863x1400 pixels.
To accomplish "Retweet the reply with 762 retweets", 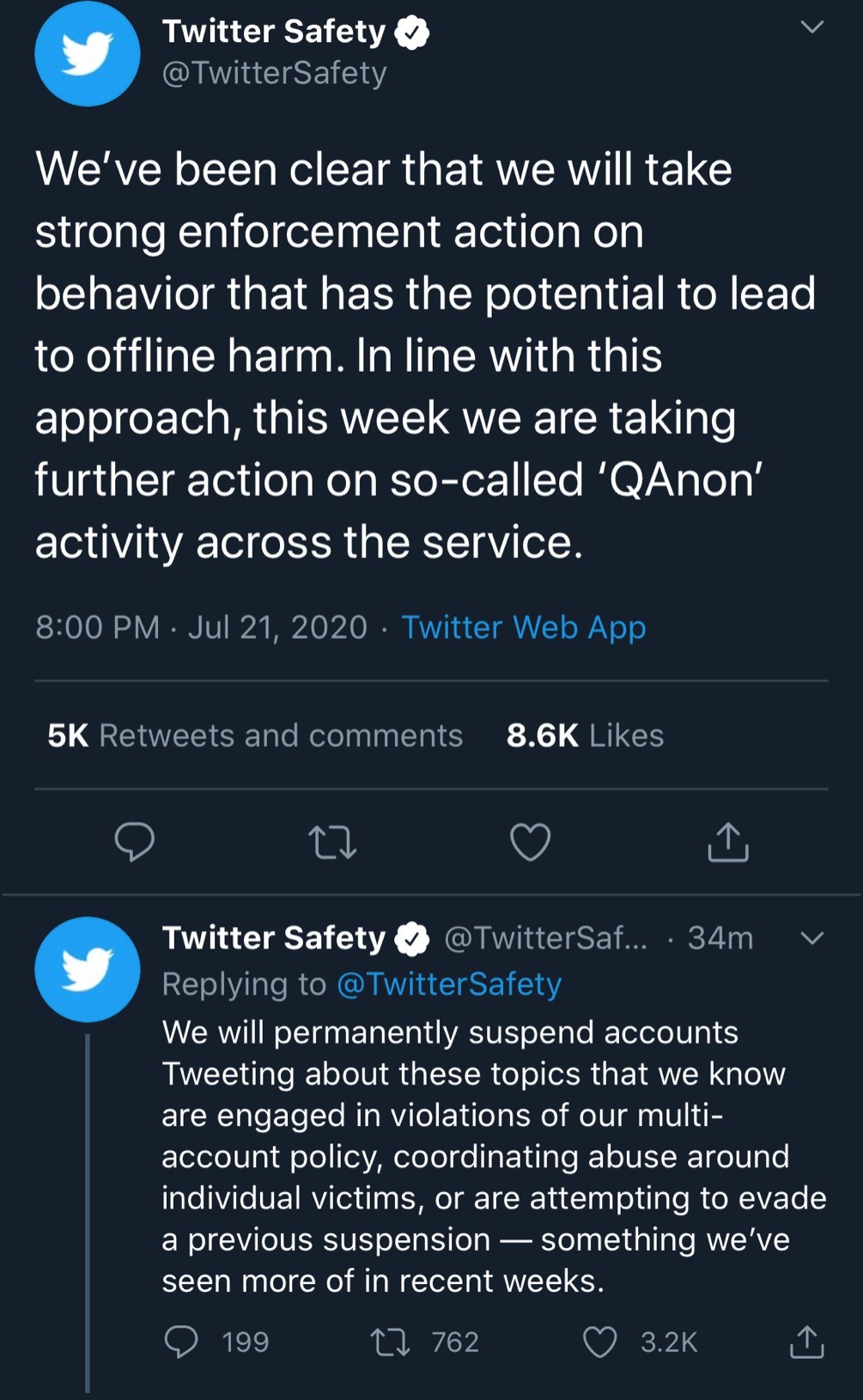I will [390, 1342].
